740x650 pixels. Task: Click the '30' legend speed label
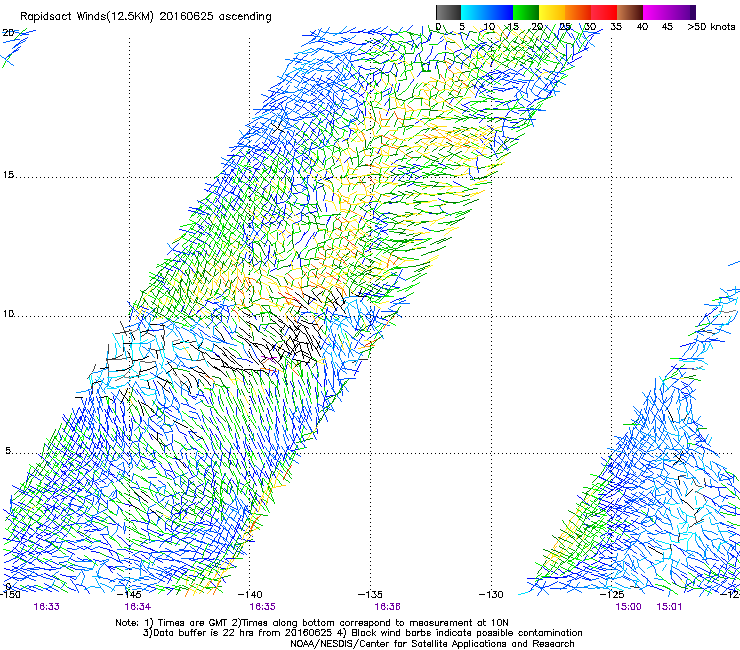pos(590,26)
